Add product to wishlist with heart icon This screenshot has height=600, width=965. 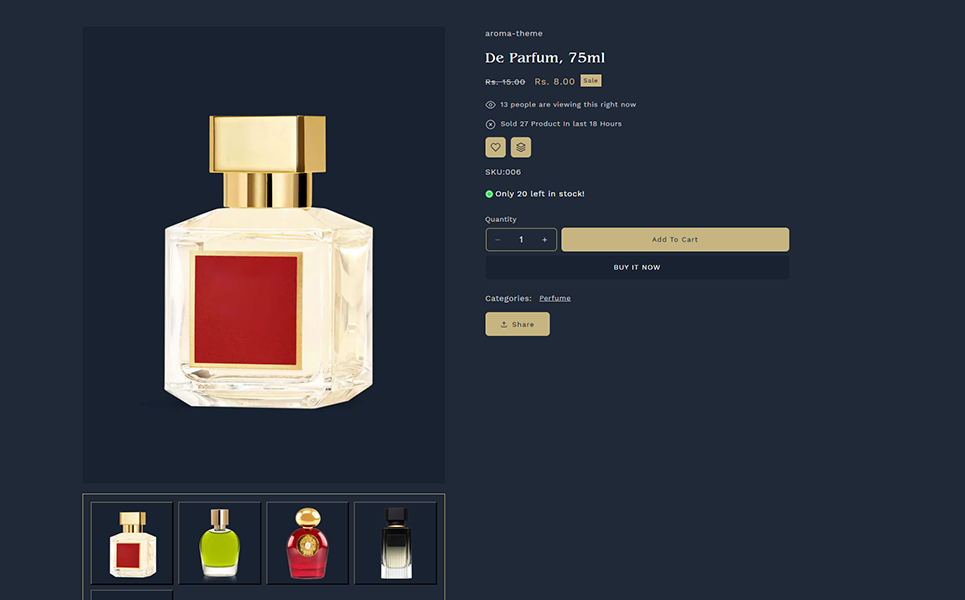click(495, 147)
